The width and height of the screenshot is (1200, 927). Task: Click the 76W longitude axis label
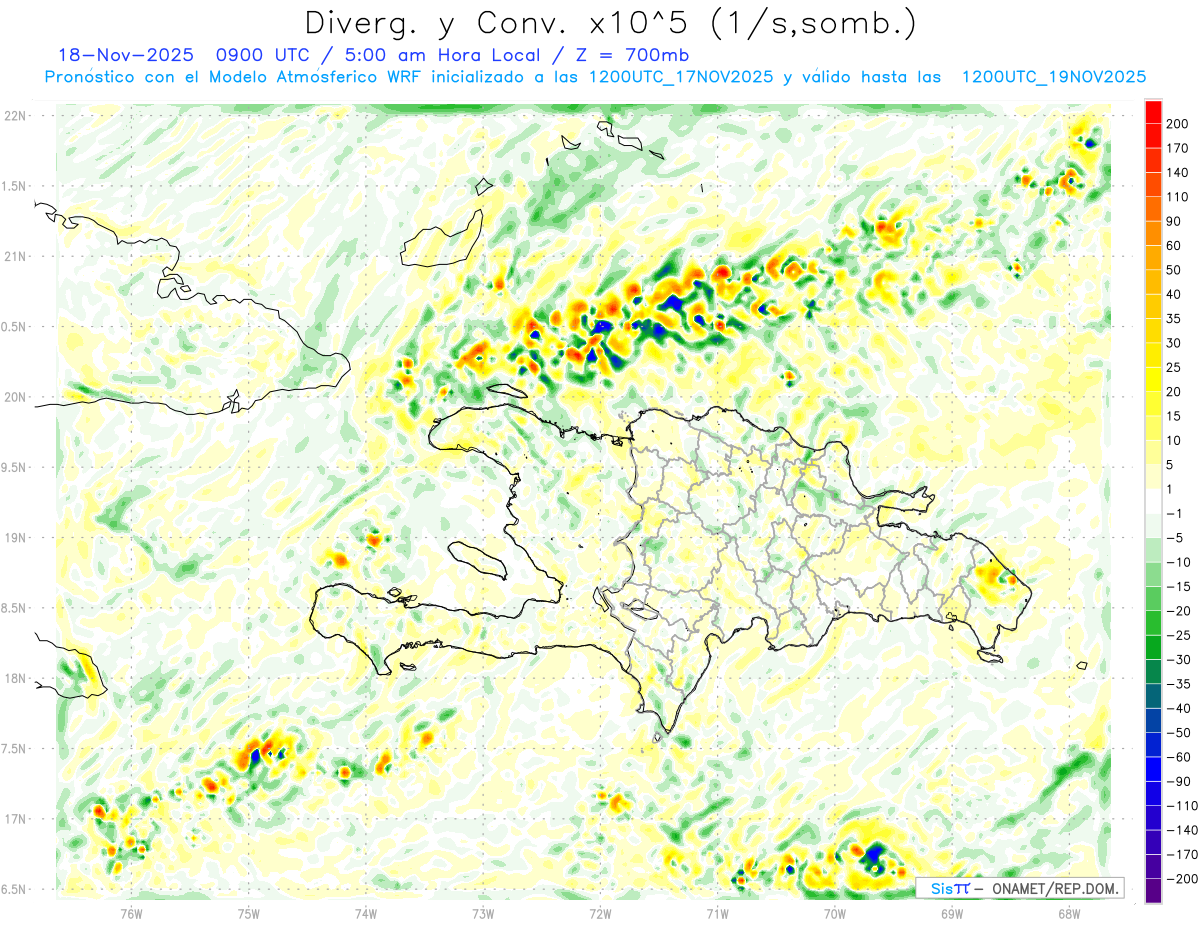click(x=131, y=912)
